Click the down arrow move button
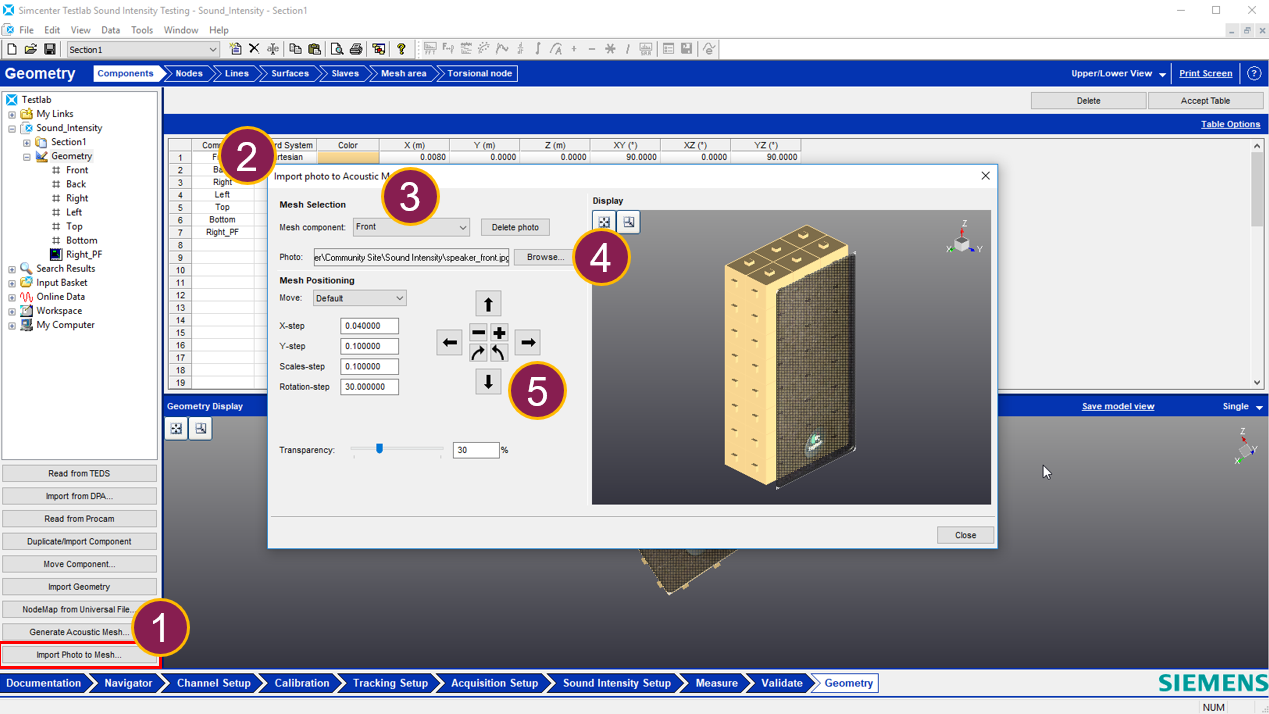Viewport: 1269px width, 714px height. click(x=488, y=382)
